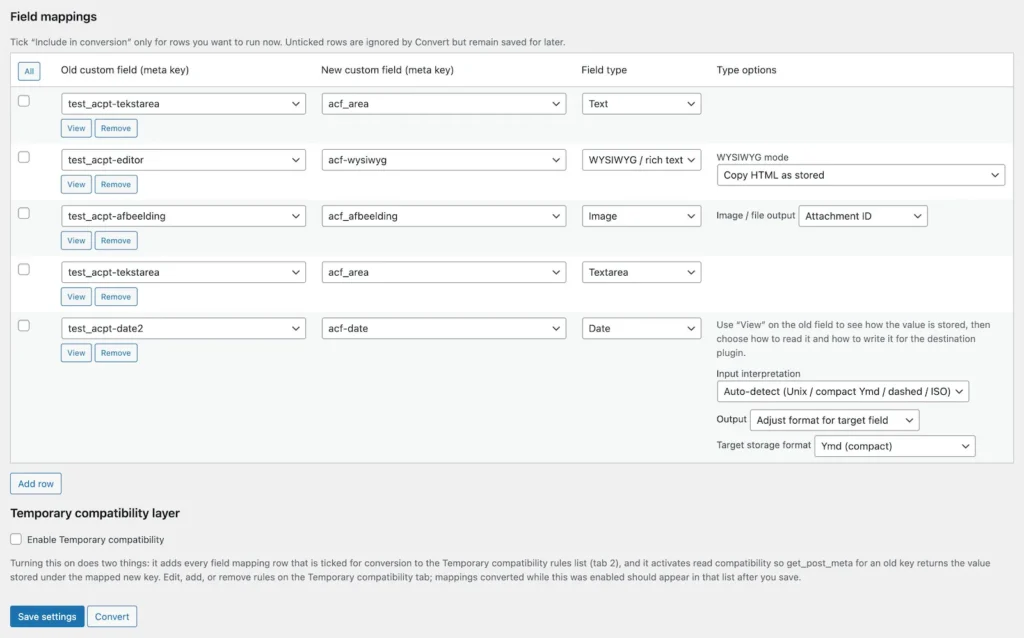Click View under test_acpt-date2
The image size is (1024, 638).
point(76,353)
